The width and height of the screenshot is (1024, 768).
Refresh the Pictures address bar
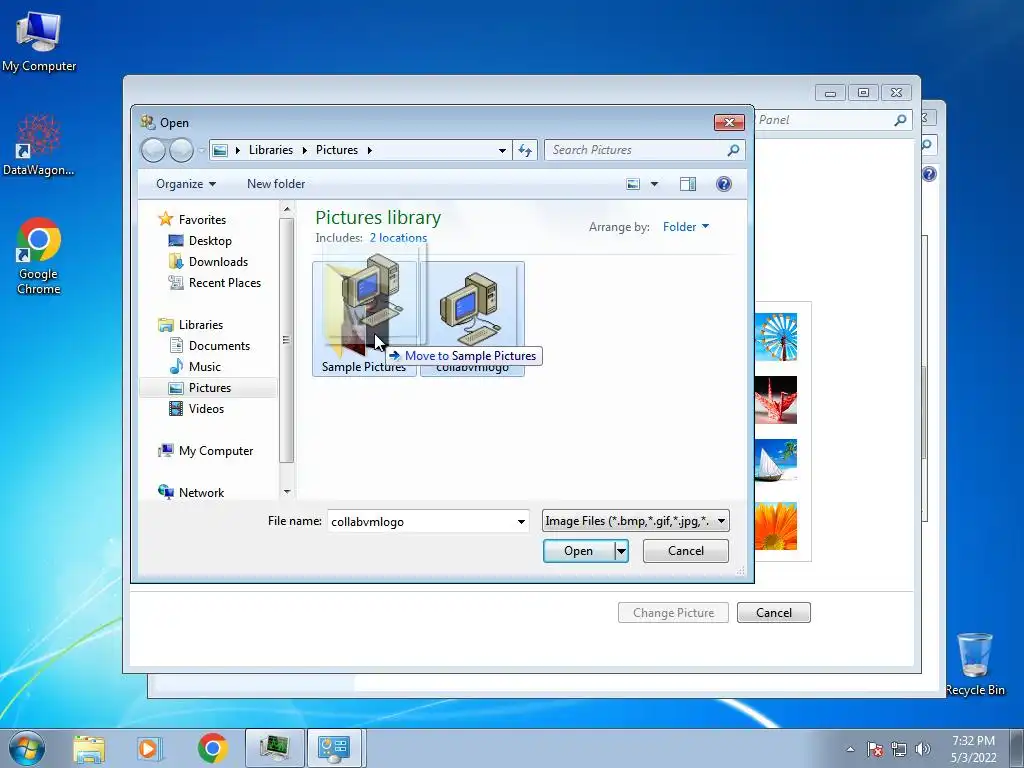tap(525, 150)
